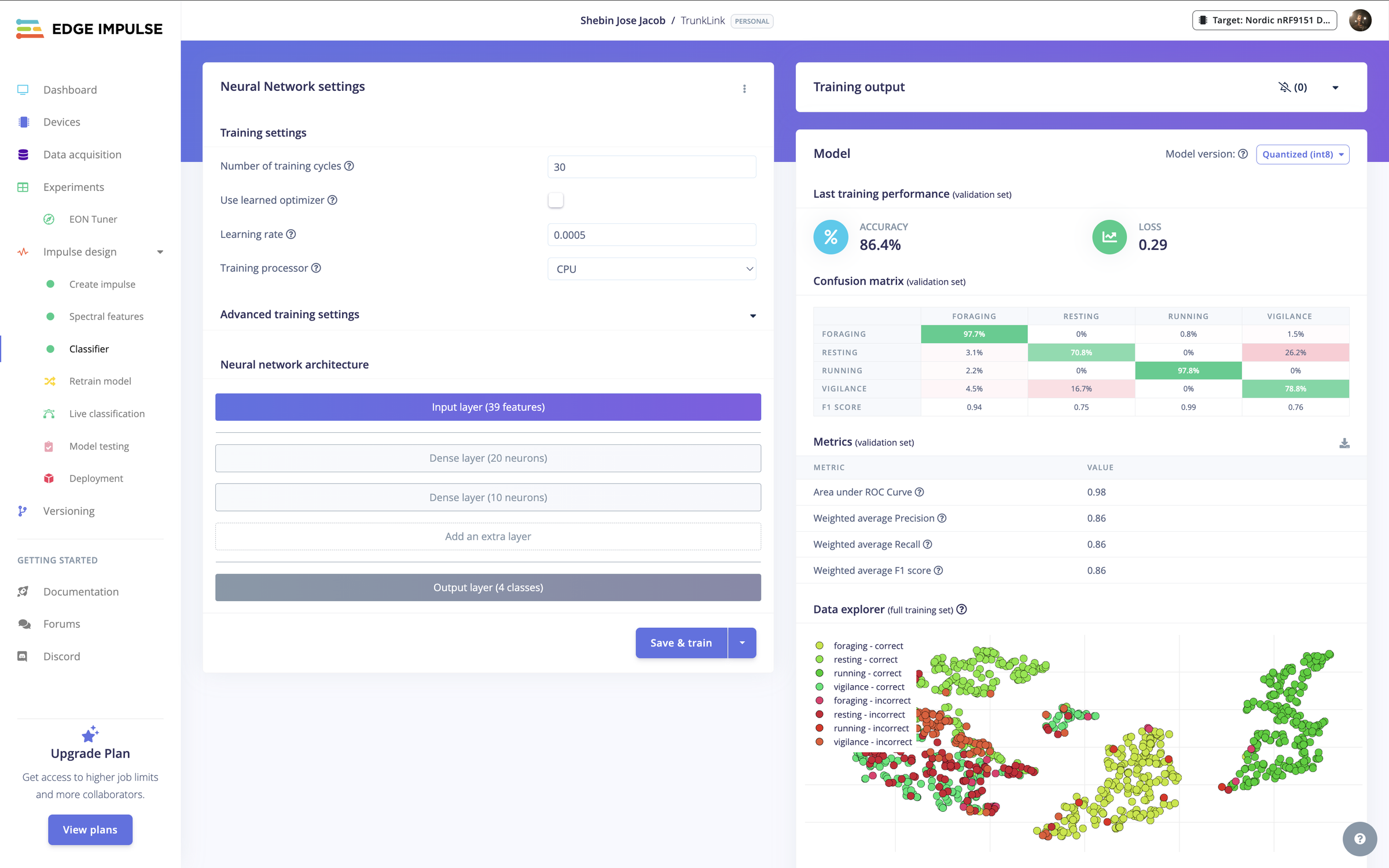Open the Neural Network settings three-dot menu

[x=744, y=89]
